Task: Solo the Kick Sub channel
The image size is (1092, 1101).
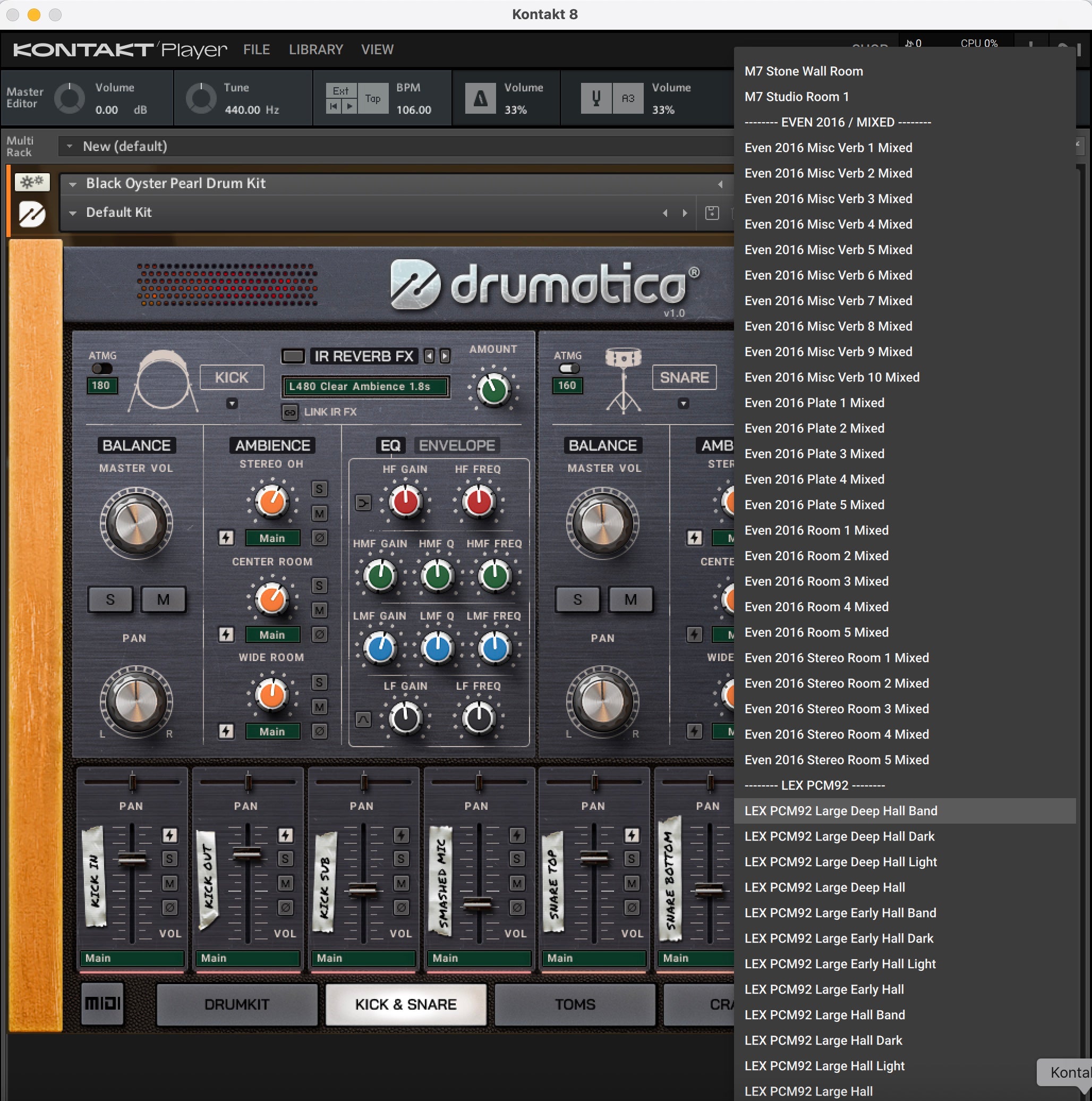Action: tap(401, 858)
